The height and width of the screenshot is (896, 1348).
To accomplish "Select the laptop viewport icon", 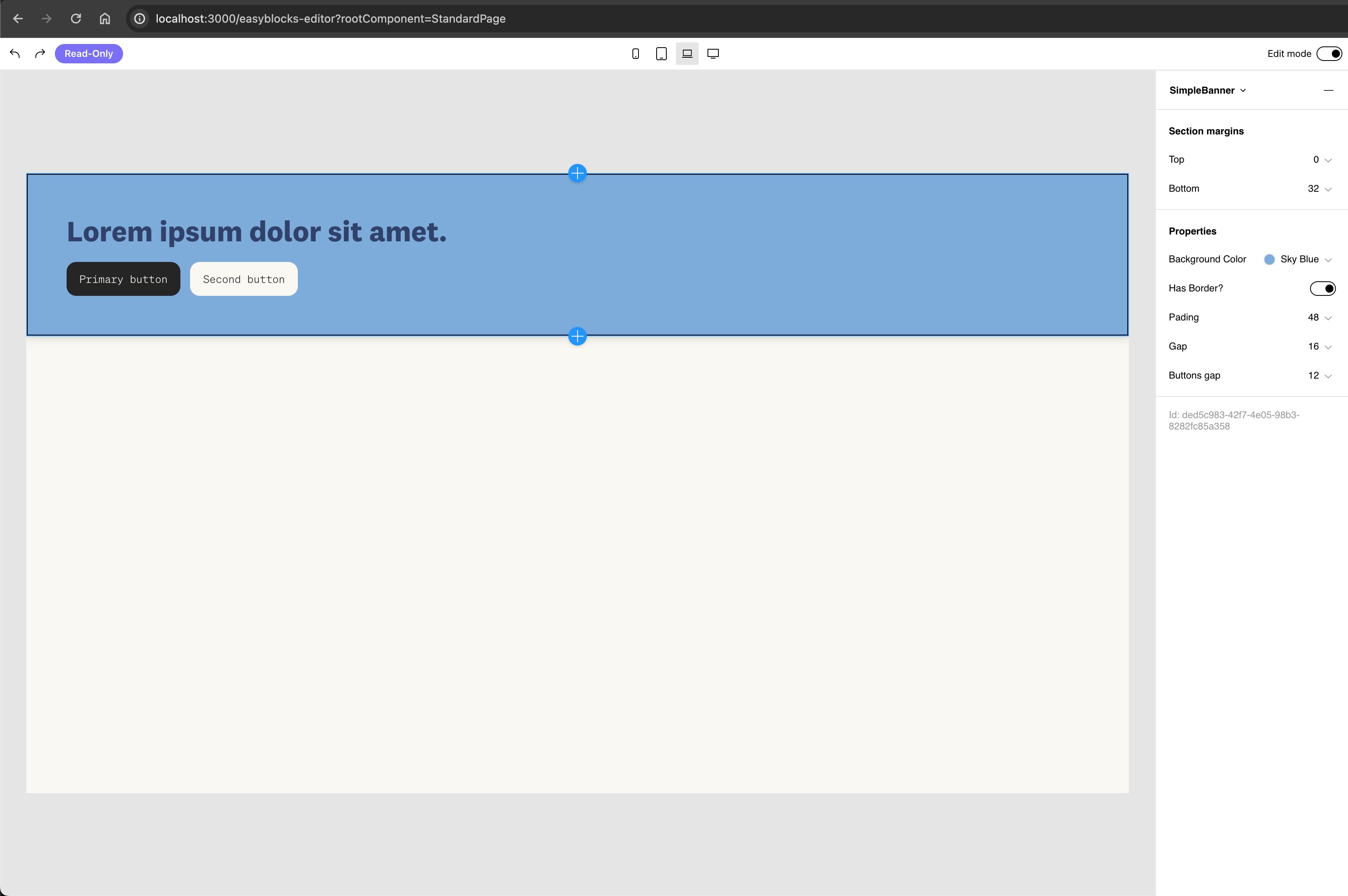I will point(687,54).
